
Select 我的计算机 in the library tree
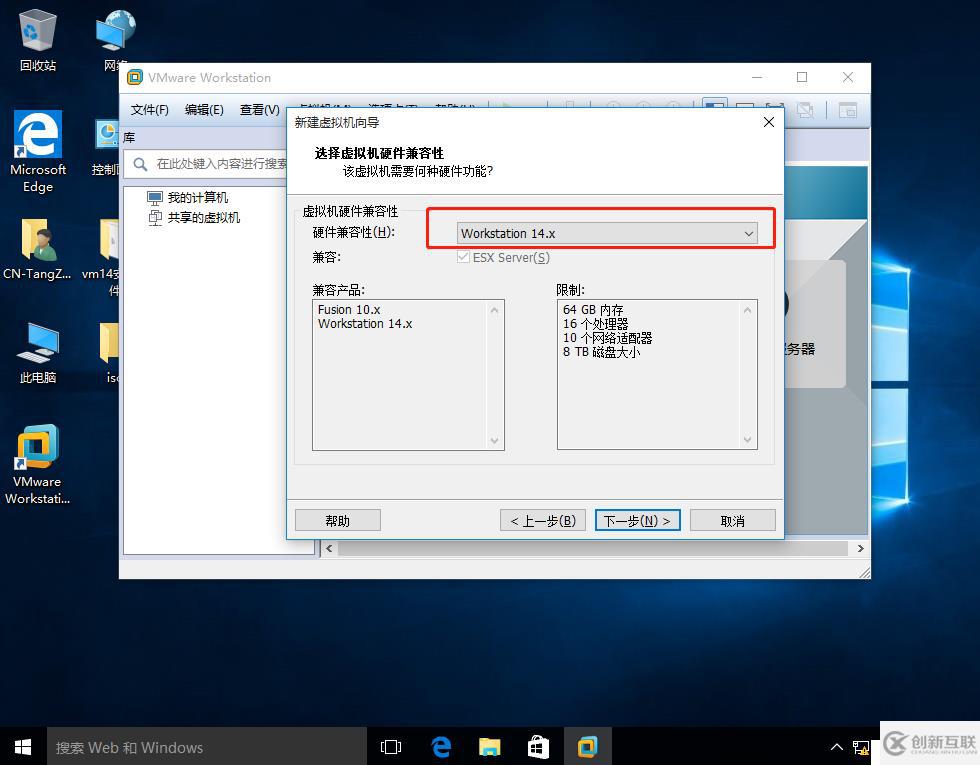tap(197, 197)
